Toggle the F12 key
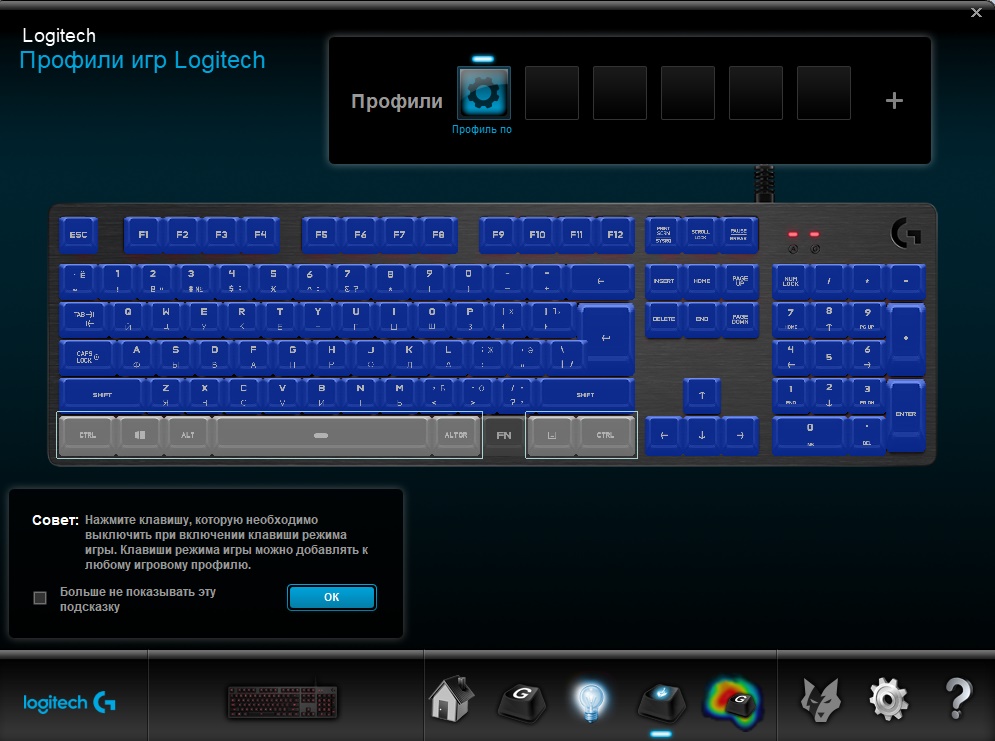The height and width of the screenshot is (741, 995). [615, 235]
